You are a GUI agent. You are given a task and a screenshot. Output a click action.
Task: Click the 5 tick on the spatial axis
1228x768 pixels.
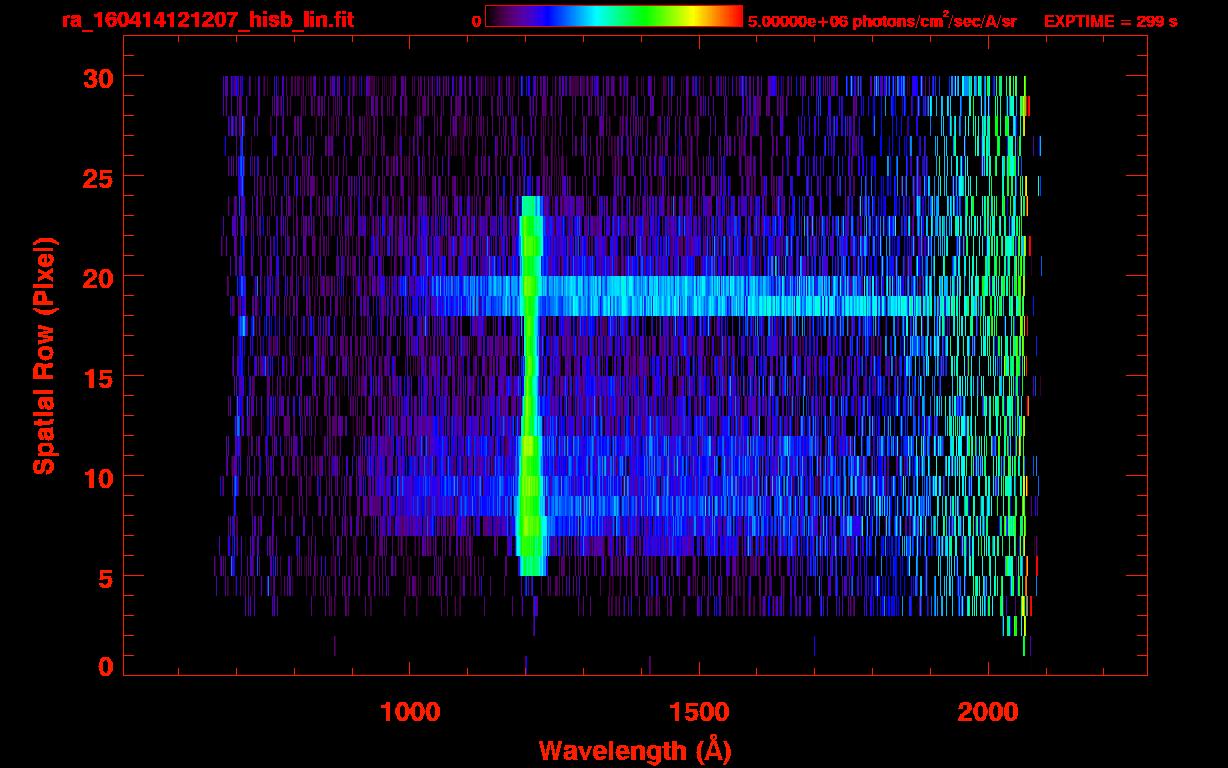coord(104,577)
